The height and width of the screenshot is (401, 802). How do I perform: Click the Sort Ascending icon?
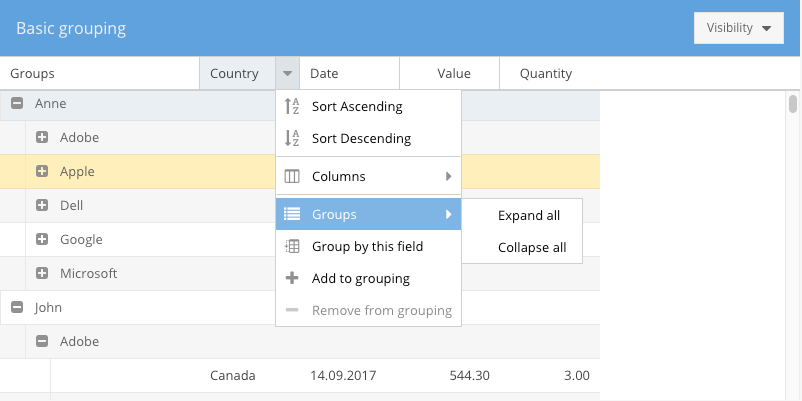click(292, 107)
